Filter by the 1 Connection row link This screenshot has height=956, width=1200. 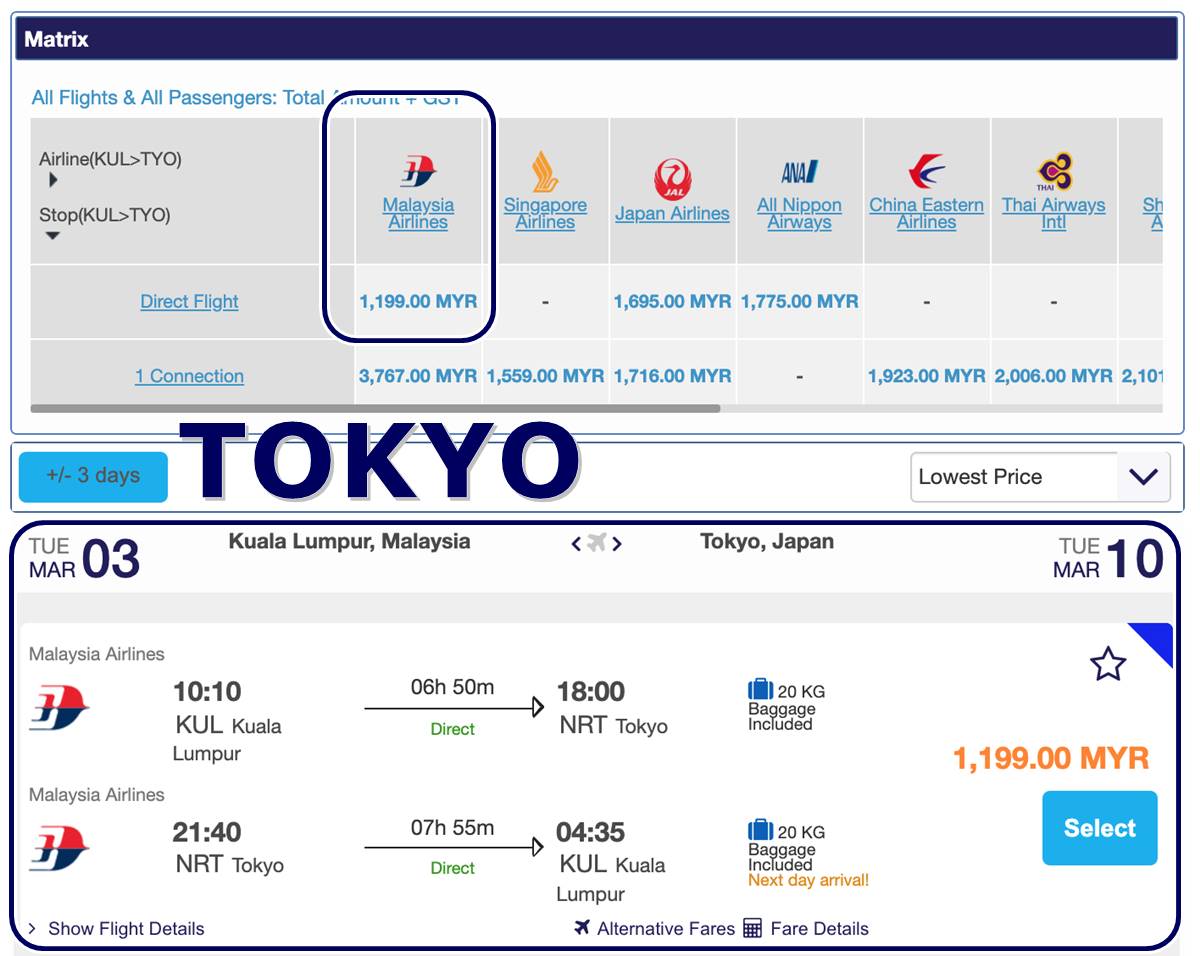pyautogui.click(x=189, y=376)
